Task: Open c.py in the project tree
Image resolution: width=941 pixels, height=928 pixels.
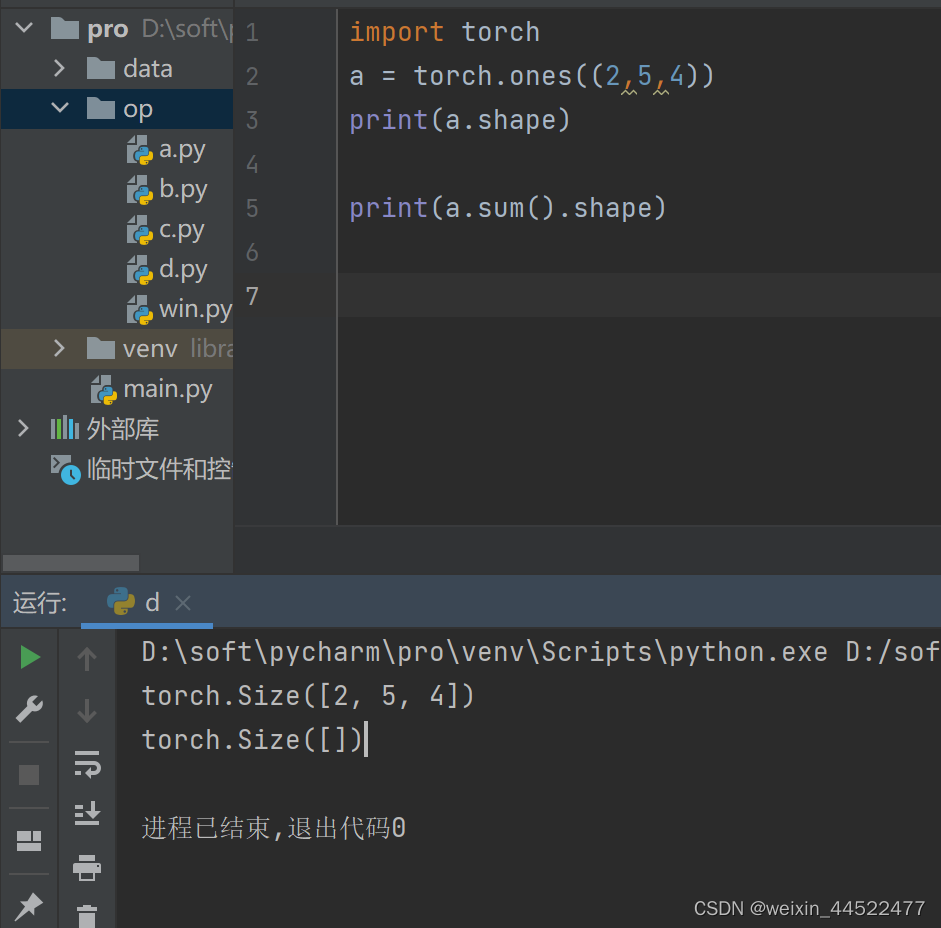Action: [182, 229]
